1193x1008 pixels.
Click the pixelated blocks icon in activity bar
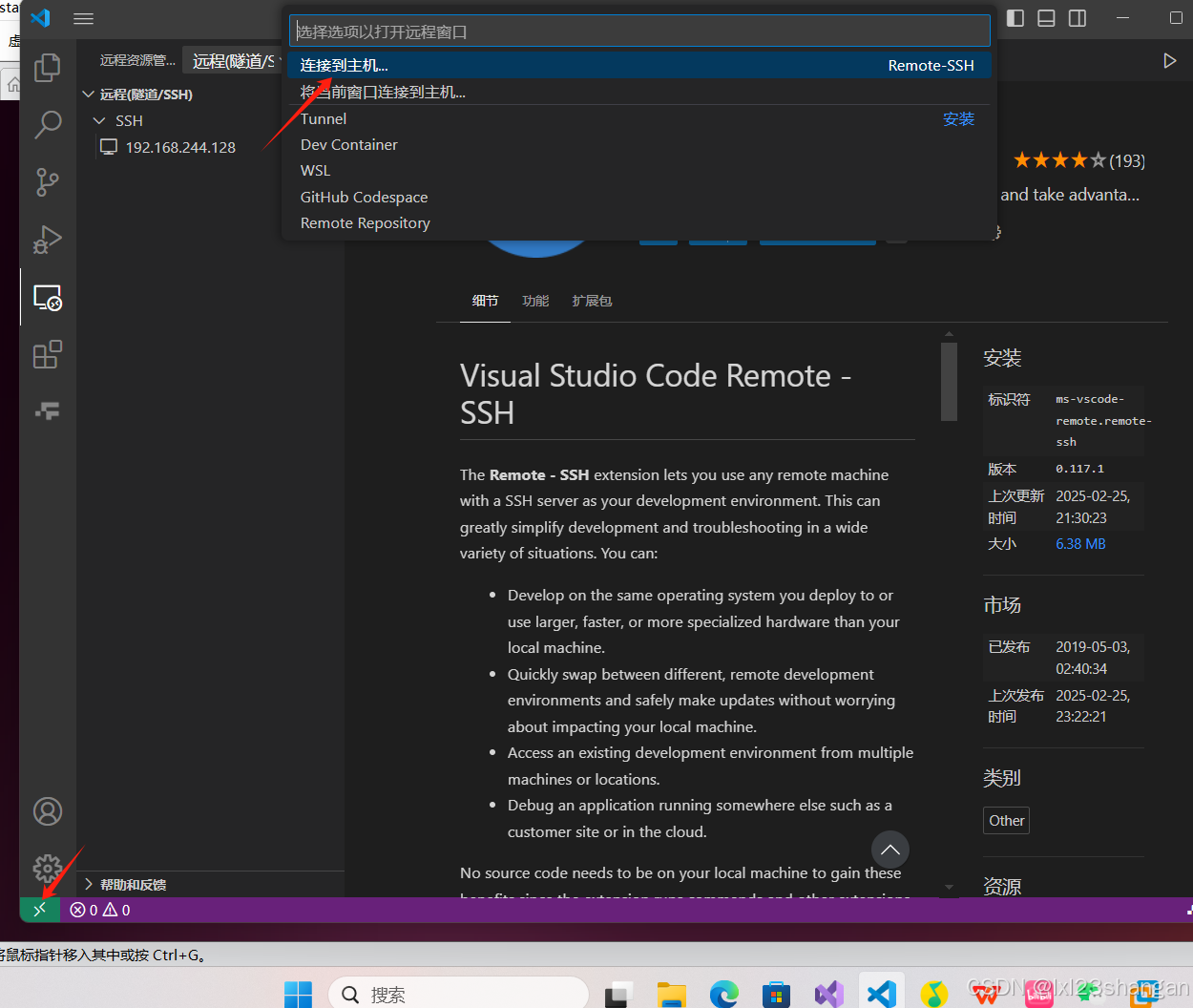48,410
